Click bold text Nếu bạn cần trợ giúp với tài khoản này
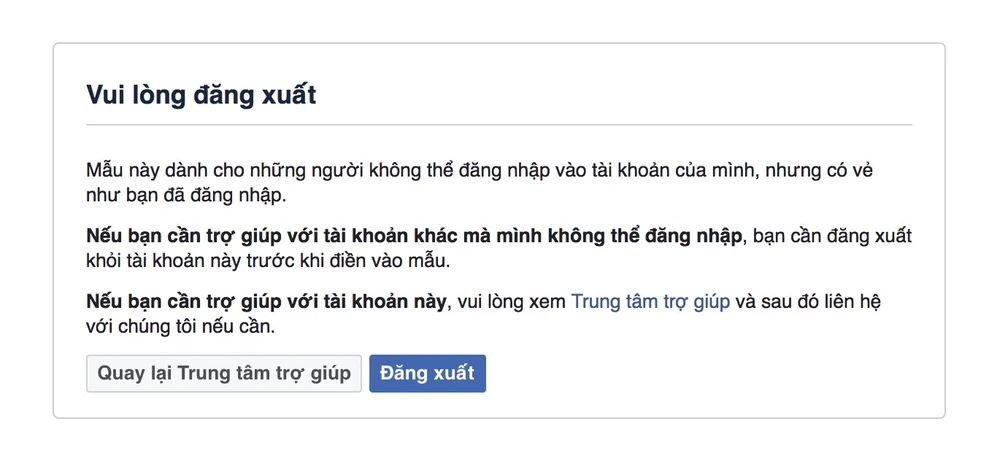This screenshot has width=1000, height=467. [x=264, y=301]
